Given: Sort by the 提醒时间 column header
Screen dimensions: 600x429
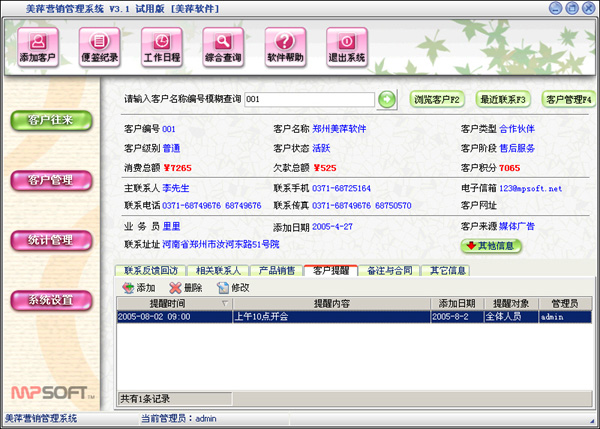Looking at the screenshot, I should coord(168,303).
